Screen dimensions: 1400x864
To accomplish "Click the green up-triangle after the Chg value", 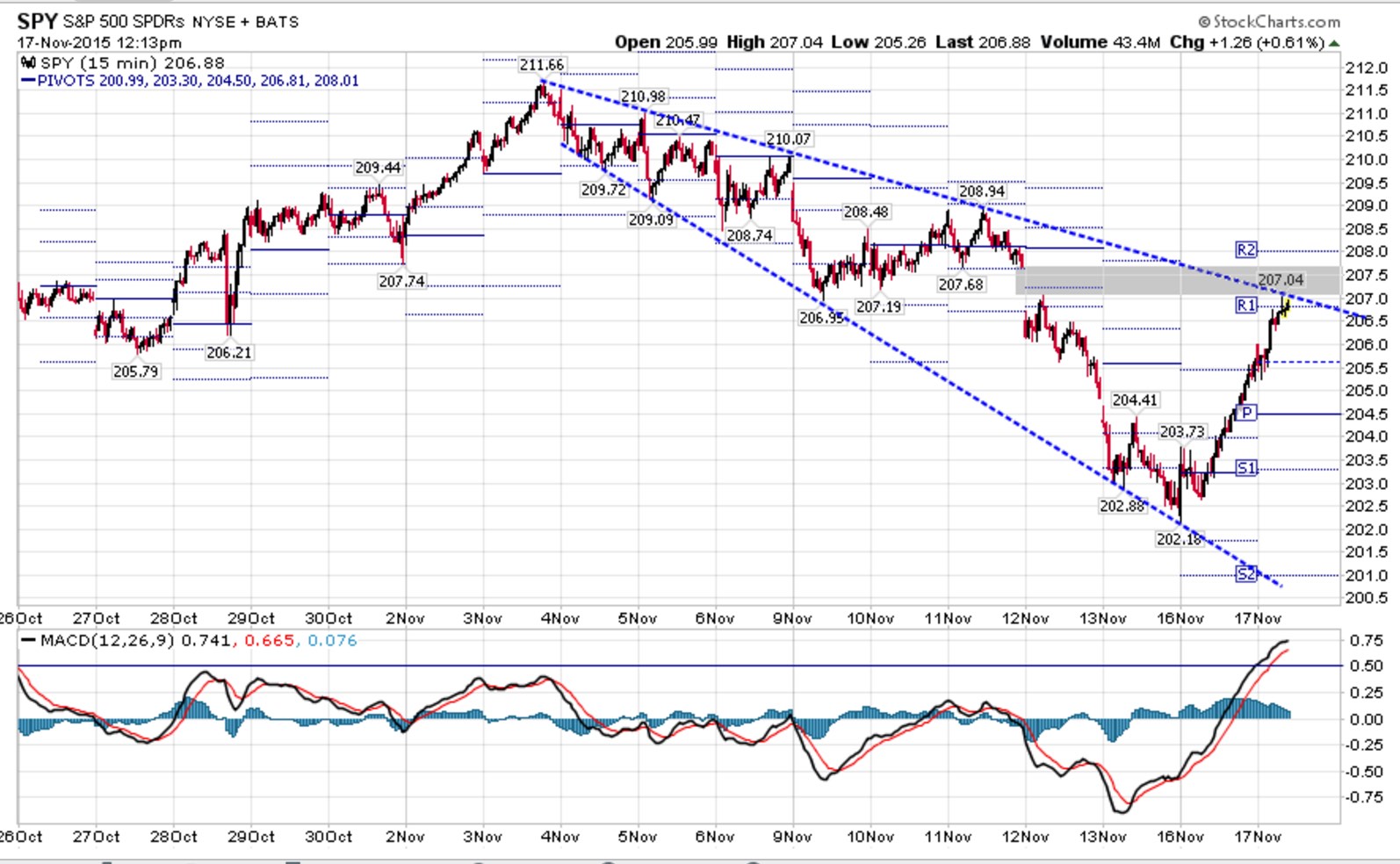I will pyautogui.click(x=1335, y=43).
